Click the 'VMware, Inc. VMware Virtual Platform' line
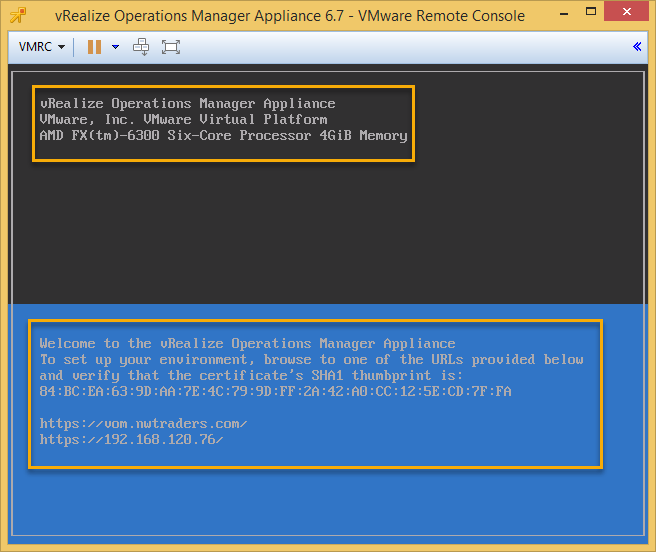Image resolution: width=656 pixels, height=552 pixels. (183, 119)
